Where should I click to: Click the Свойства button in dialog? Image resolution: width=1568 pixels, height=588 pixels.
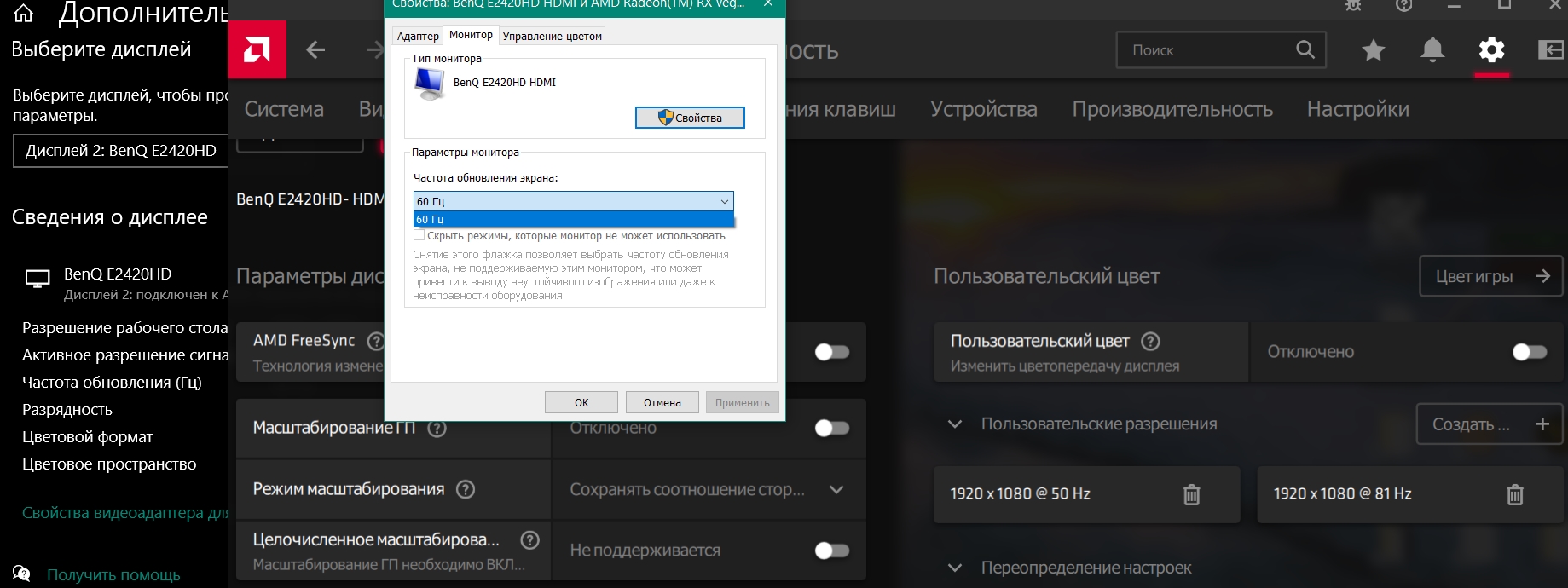coord(690,118)
